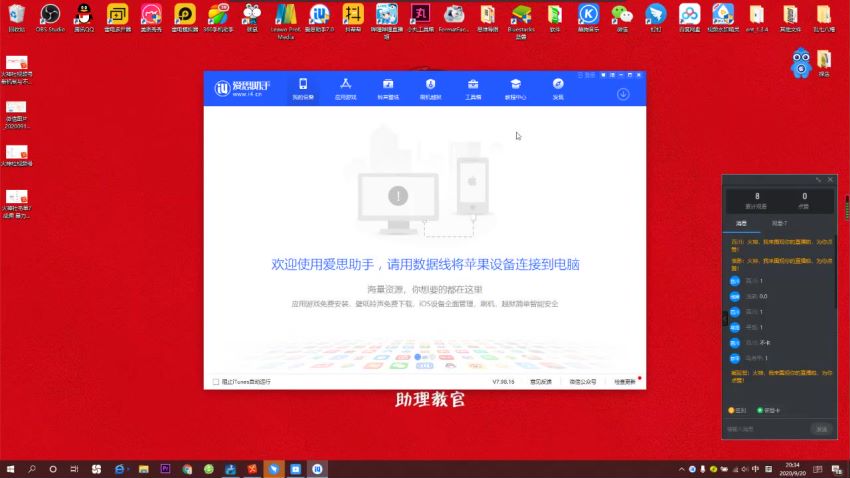850x478 pixels.
Task: Click the taskbar clock showing 20:34
Action: (792, 469)
